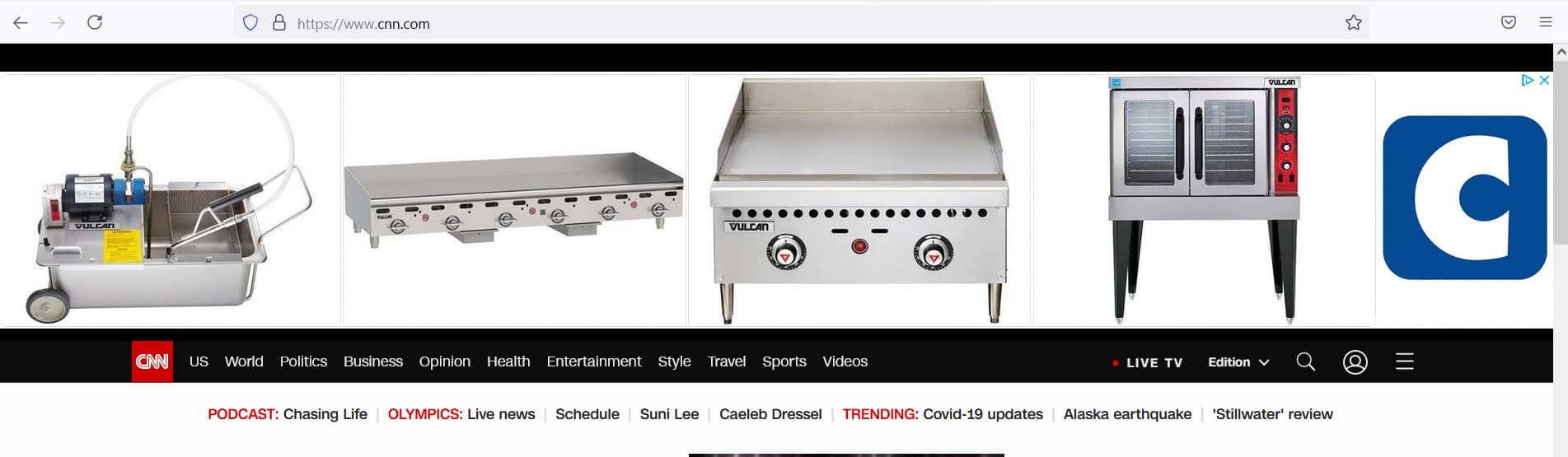Open the CNN search magnifier
The image size is (1568, 457).
coord(1306,361)
